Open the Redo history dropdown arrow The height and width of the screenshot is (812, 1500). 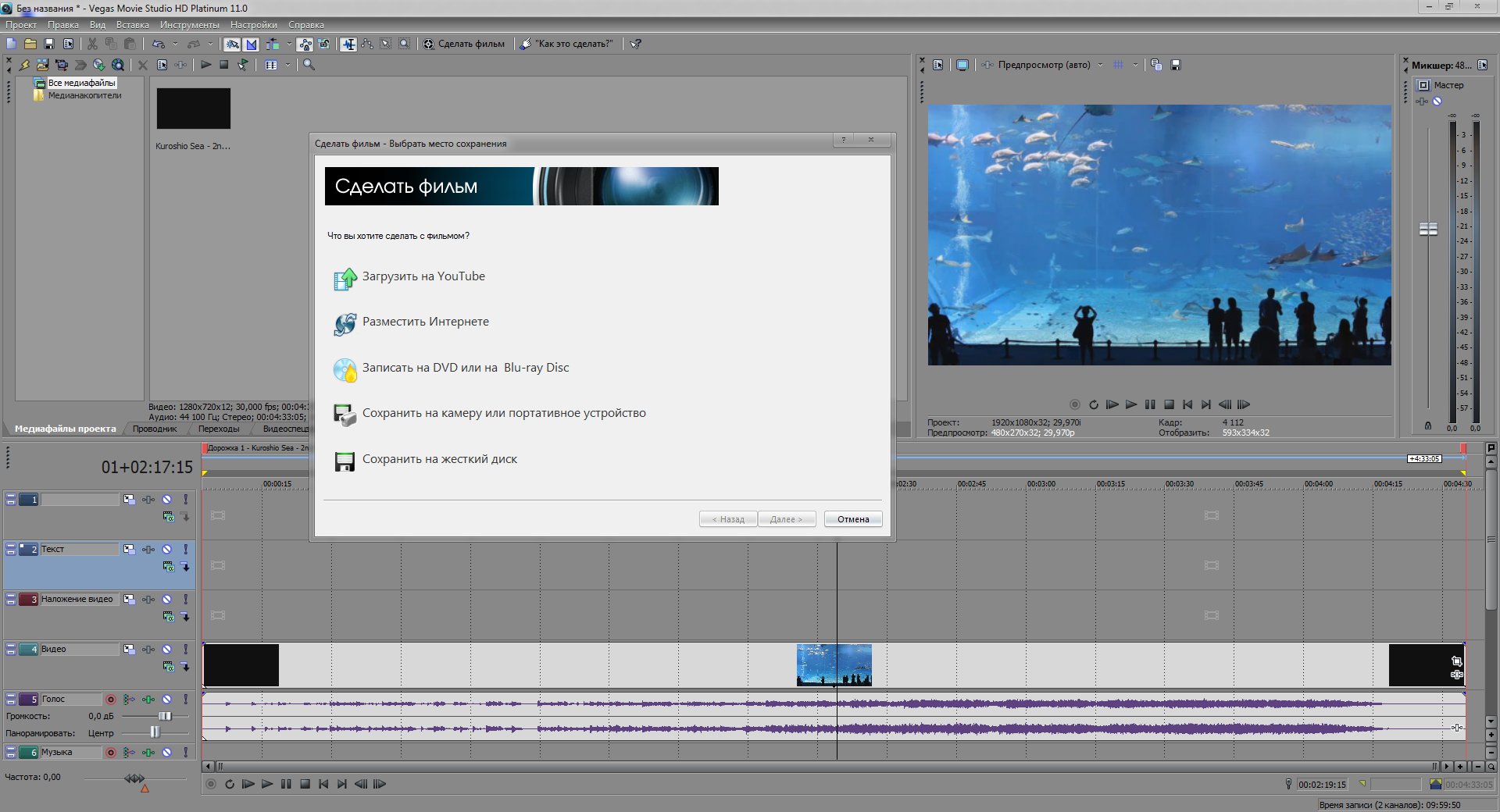tap(210, 44)
